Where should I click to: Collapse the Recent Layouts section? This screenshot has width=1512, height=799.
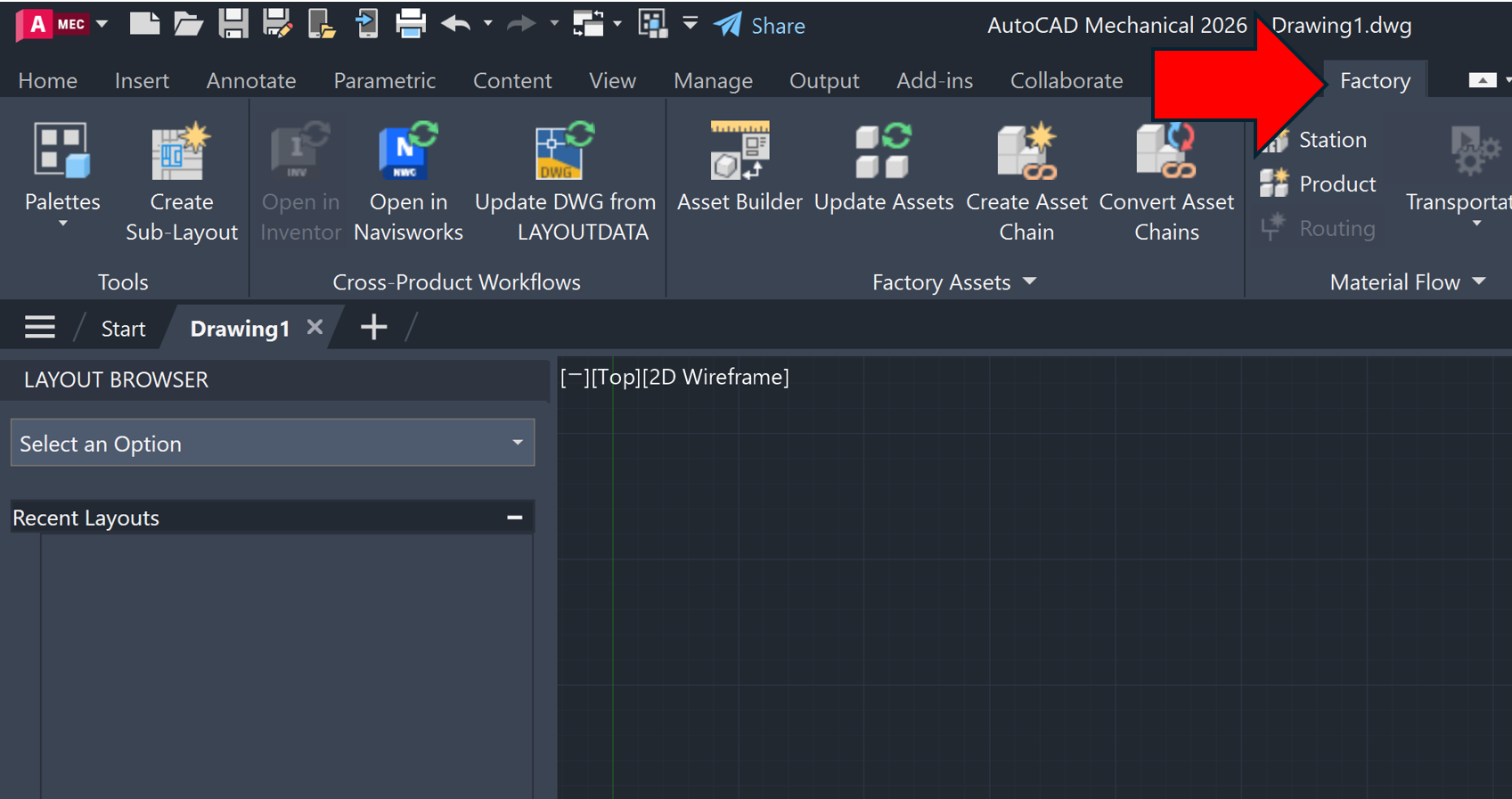pos(514,518)
